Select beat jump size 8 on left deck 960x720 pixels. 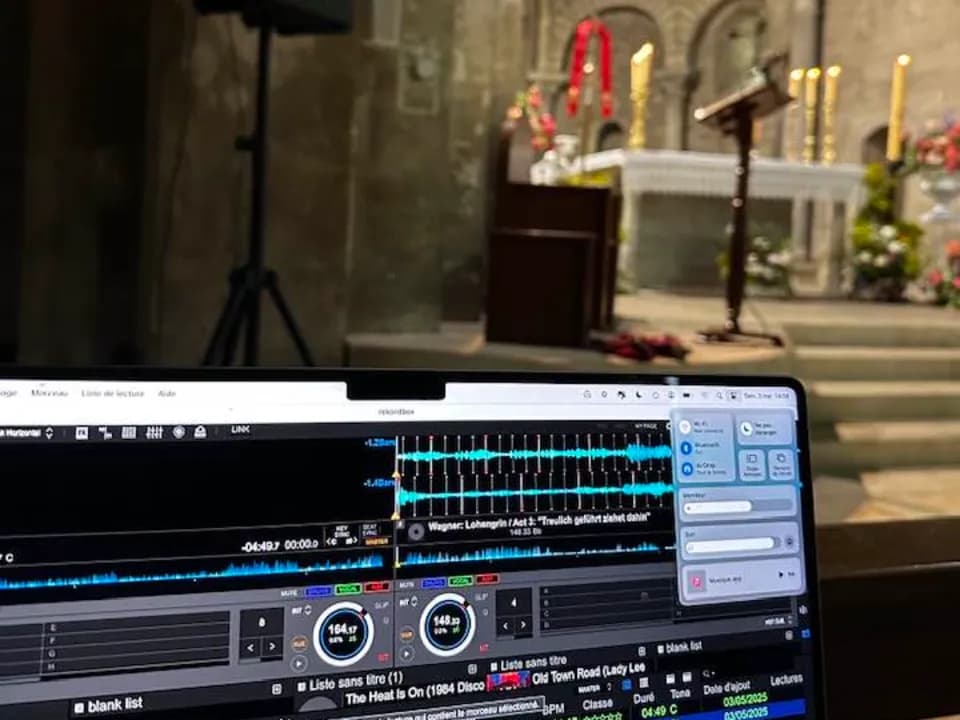coord(261,623)
